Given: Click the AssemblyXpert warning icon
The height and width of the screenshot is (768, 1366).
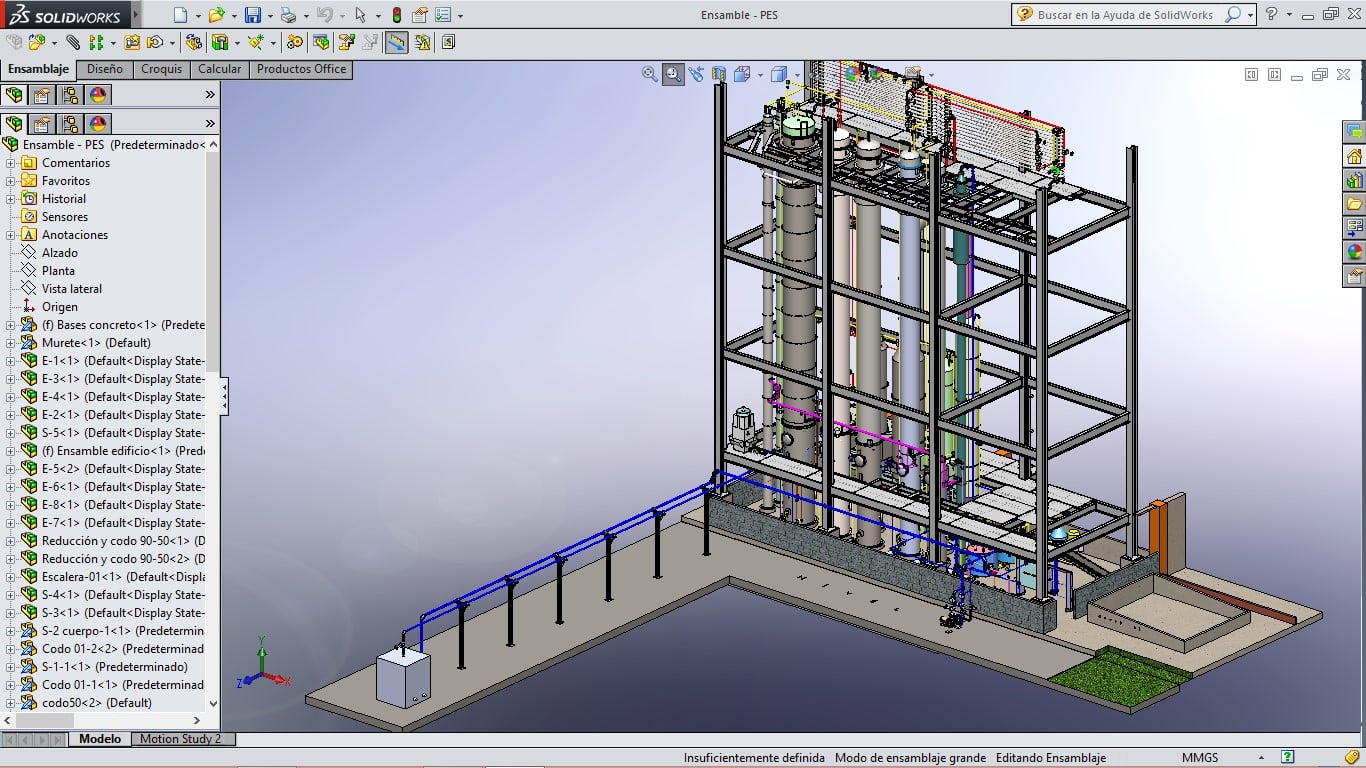Looking at the screenshot, I should click(x=423, y=42).
